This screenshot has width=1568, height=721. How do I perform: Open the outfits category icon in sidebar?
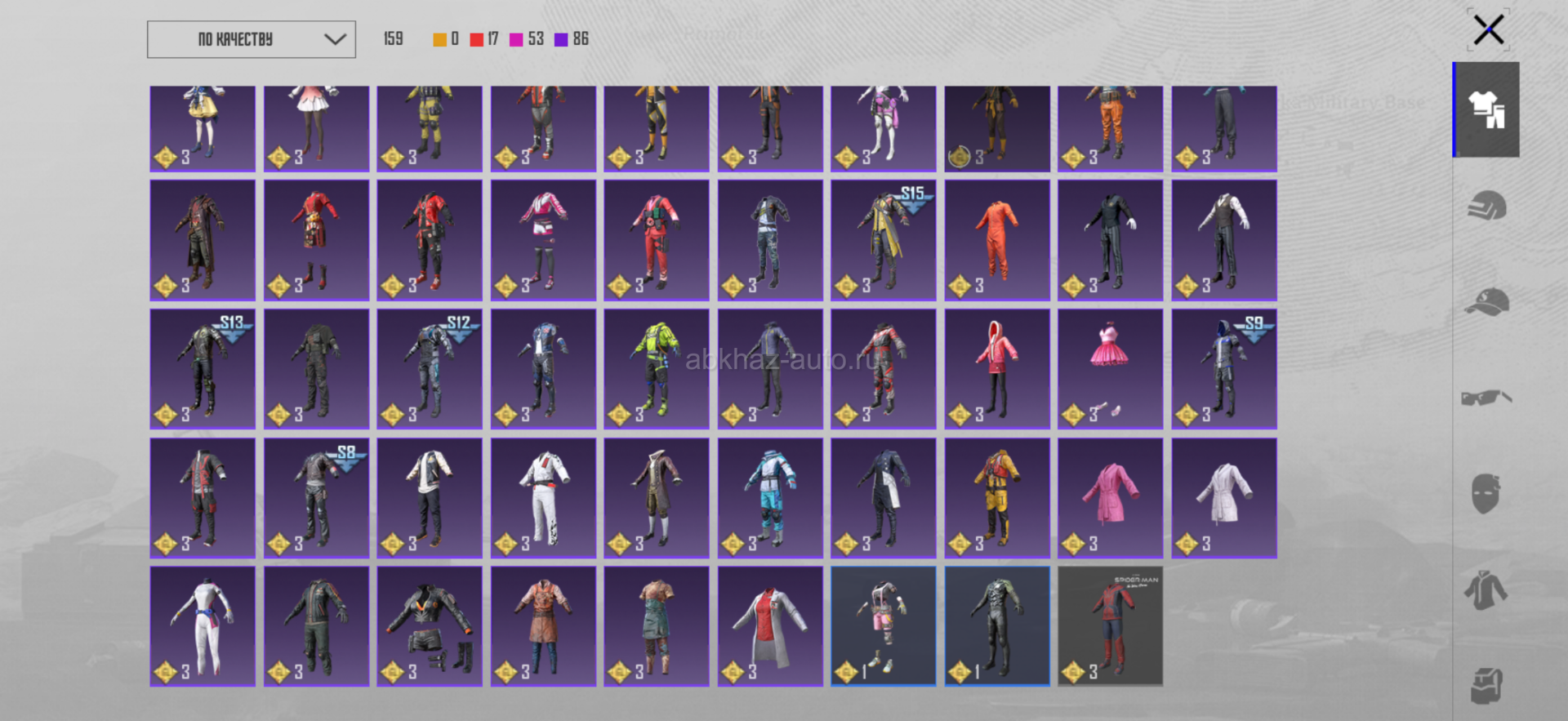point(1486,109)
